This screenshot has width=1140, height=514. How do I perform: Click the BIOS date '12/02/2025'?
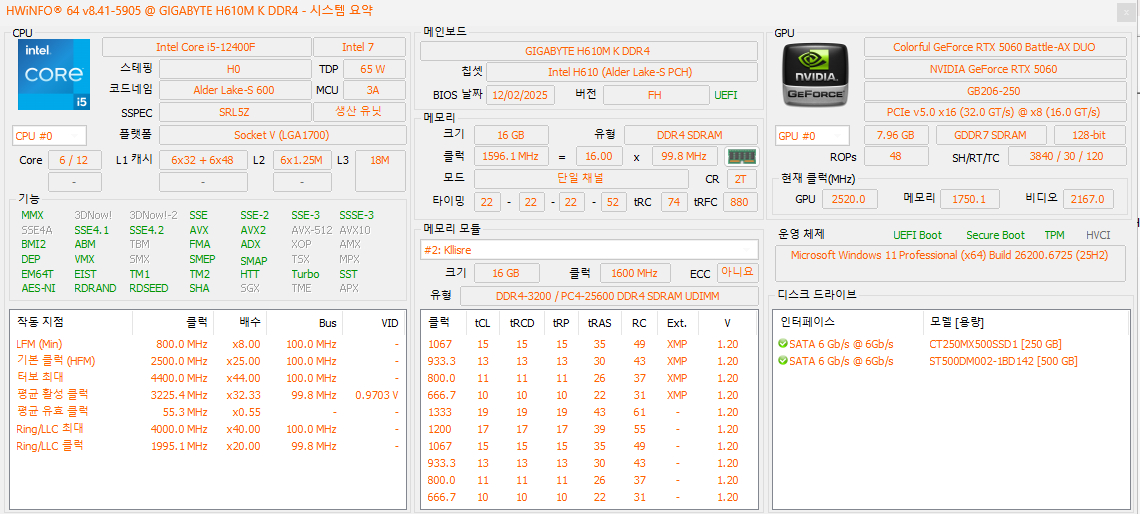pos(521,95)
